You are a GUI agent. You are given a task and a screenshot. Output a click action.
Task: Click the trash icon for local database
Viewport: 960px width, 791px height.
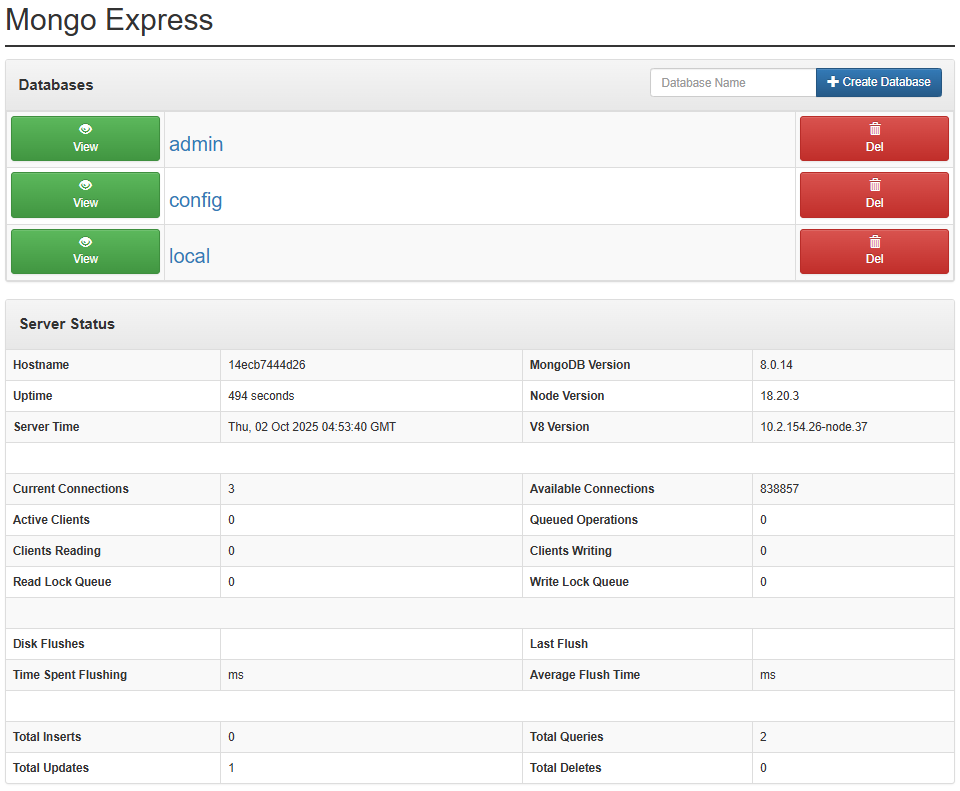(x=875, y=242)
